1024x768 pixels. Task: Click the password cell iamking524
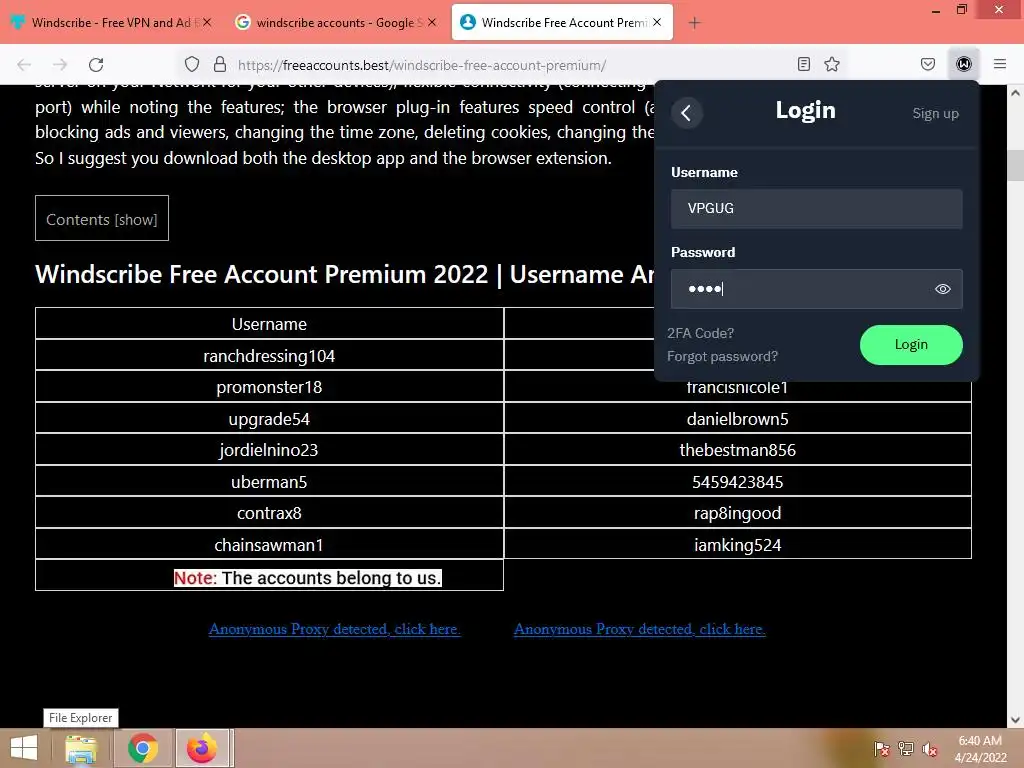point(737,545)
